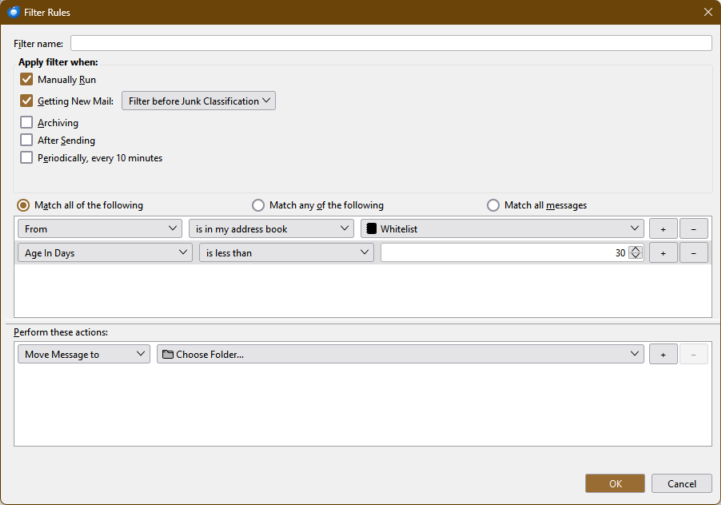The image size is (721, 505).
Task: Remove the Age In Days condition row
Action: (693, 252)
